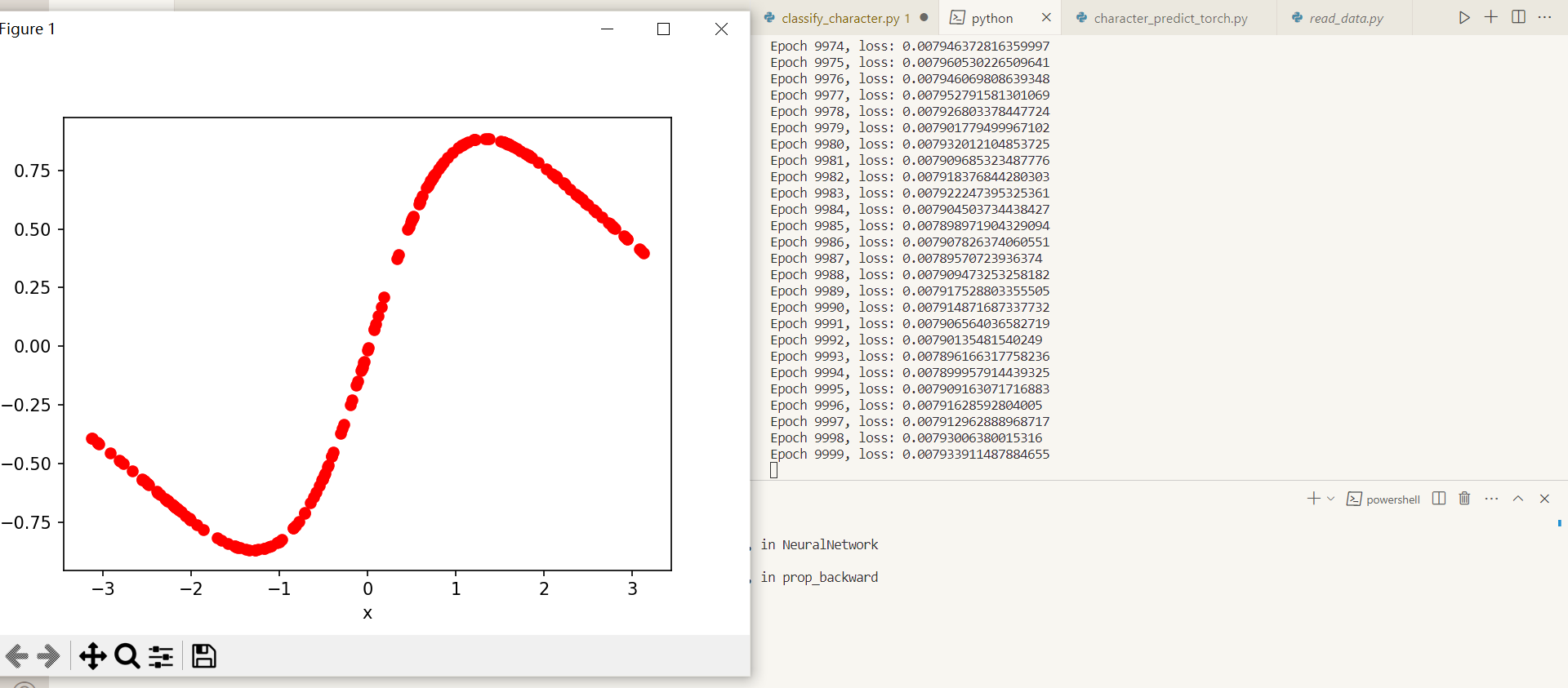The image size is (1568, 688).
Task: Click the matplotlib forward arrow to next view
Action: point(49,656)
